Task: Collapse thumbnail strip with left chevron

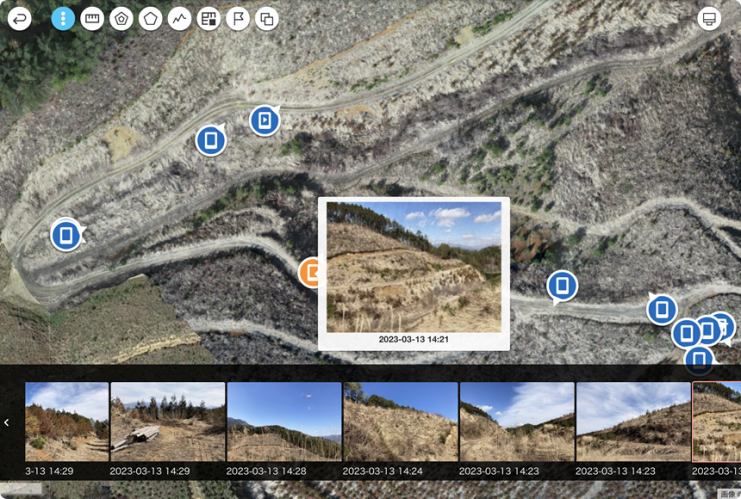Action: (7, 422)
